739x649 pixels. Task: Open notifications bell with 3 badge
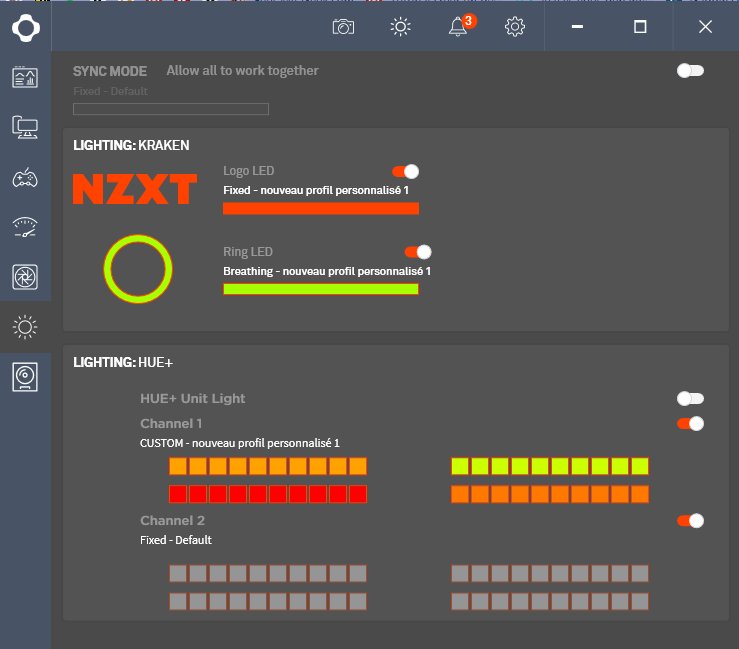pyautogui.click(x=458, y=27)
